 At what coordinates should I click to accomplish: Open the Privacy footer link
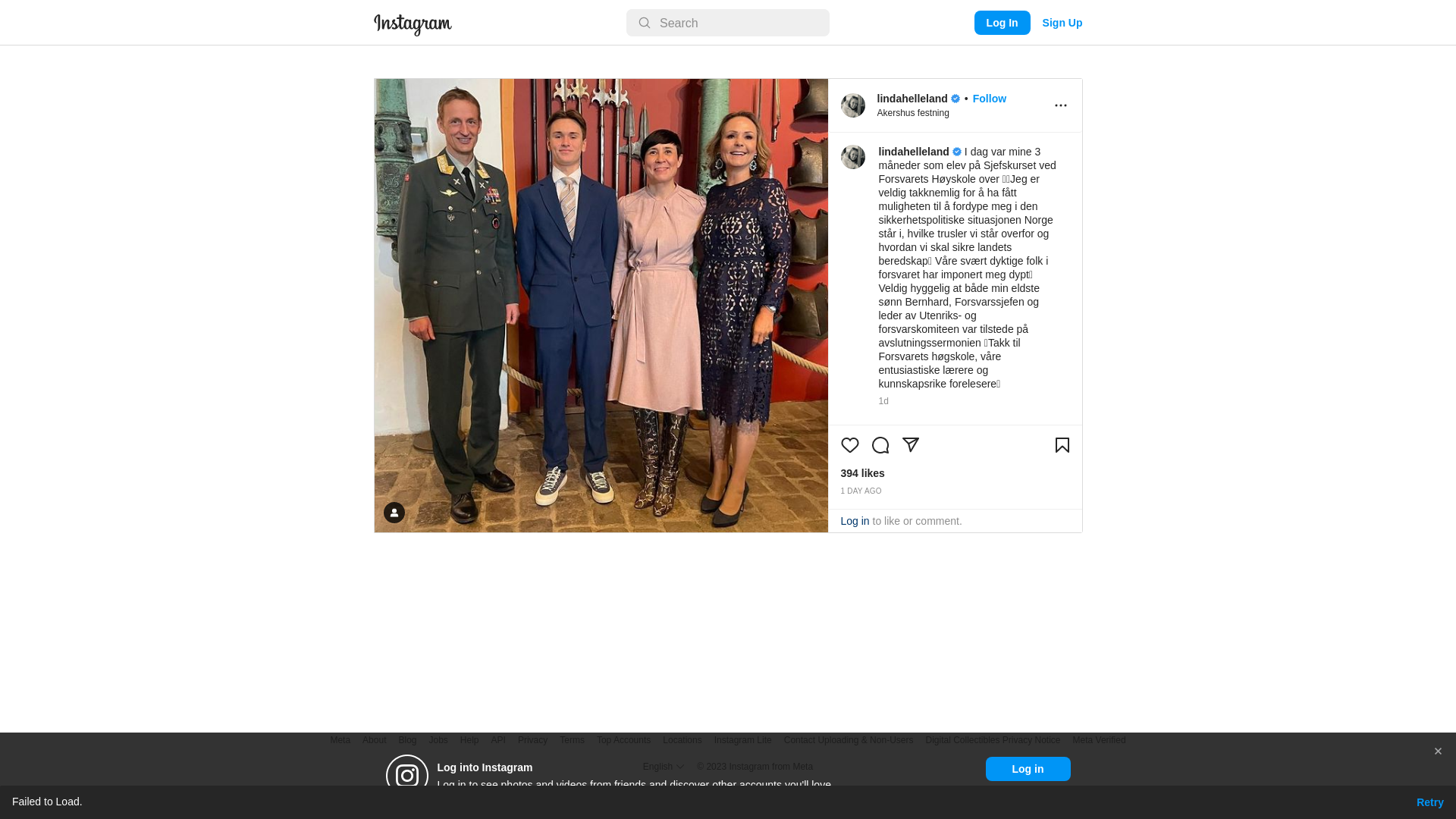coord(532,740)
